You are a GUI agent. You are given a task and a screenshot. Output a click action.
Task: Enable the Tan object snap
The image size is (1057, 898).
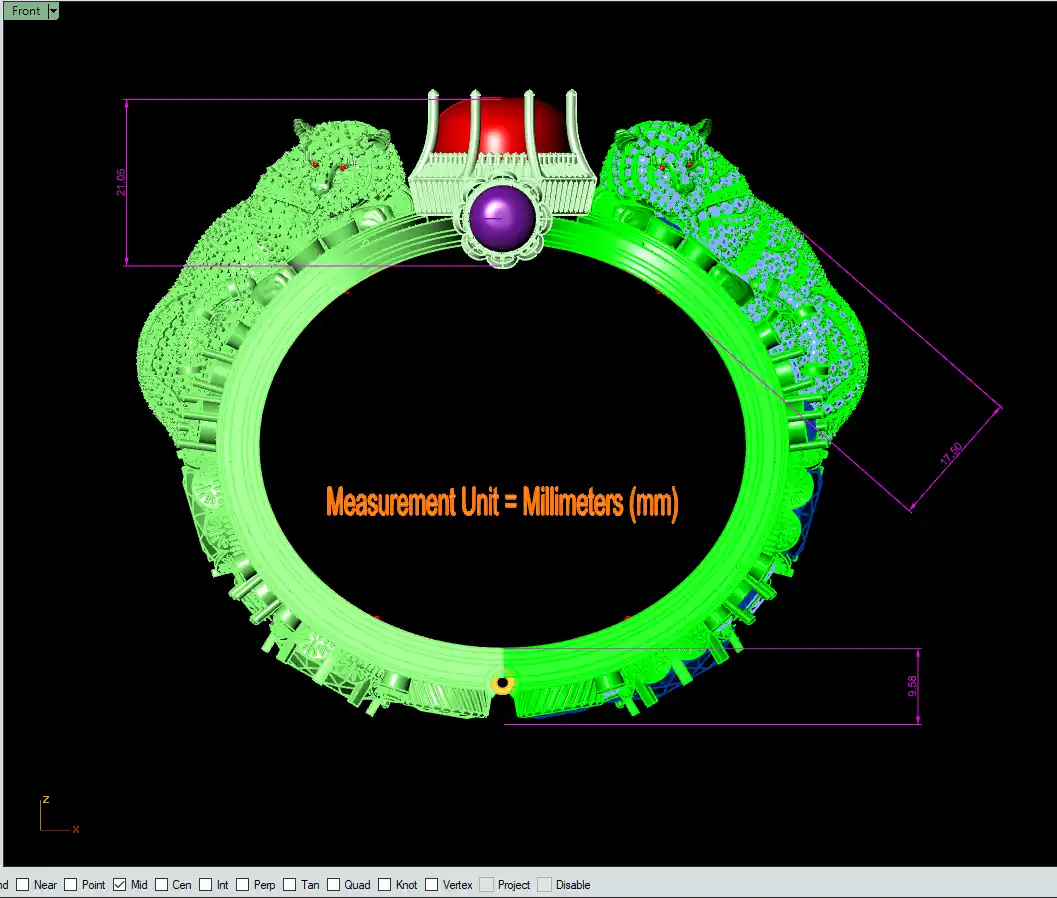coord(291,885)
